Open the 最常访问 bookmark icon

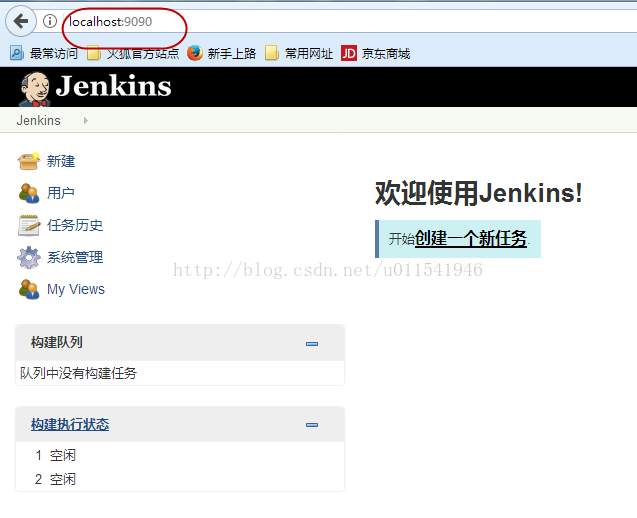[x=17, y=53]
